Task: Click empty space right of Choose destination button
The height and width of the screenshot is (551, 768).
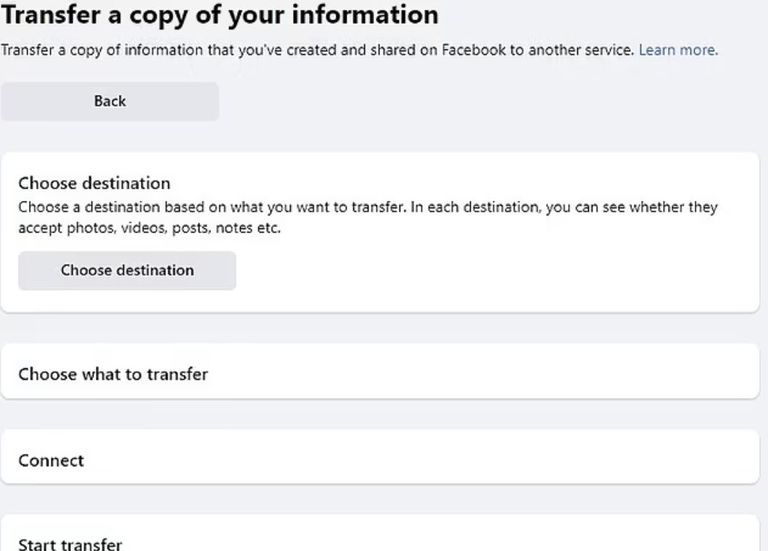Action: pos(480,270)
